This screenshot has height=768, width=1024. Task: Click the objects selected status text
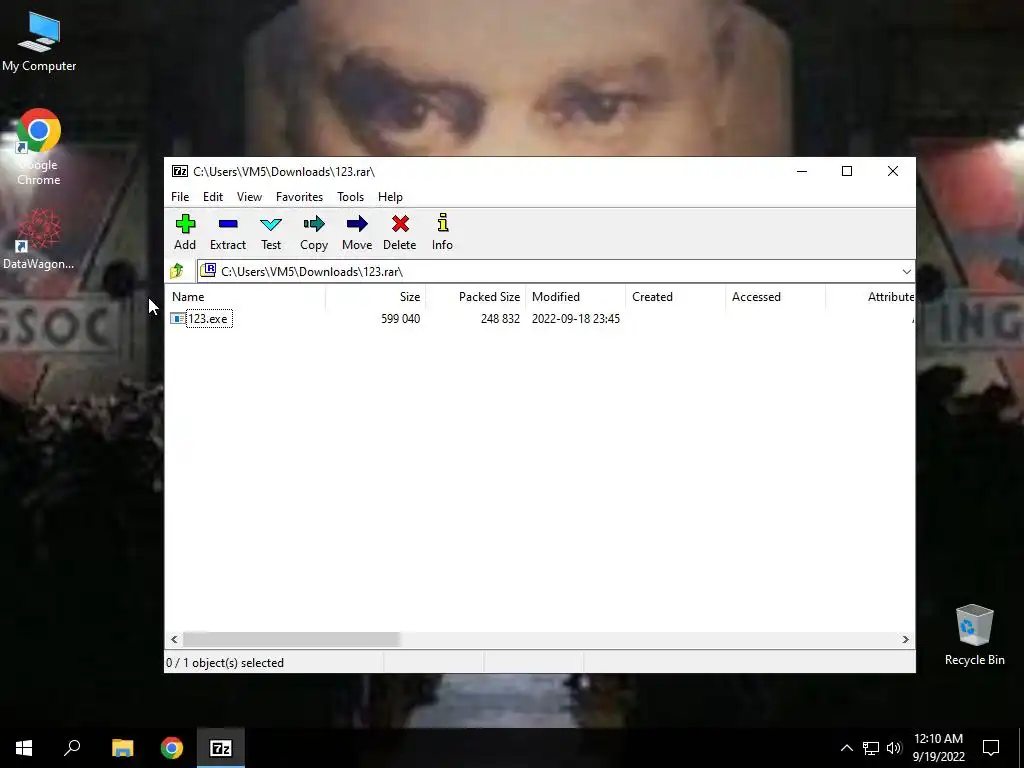(x=225, y=663)
